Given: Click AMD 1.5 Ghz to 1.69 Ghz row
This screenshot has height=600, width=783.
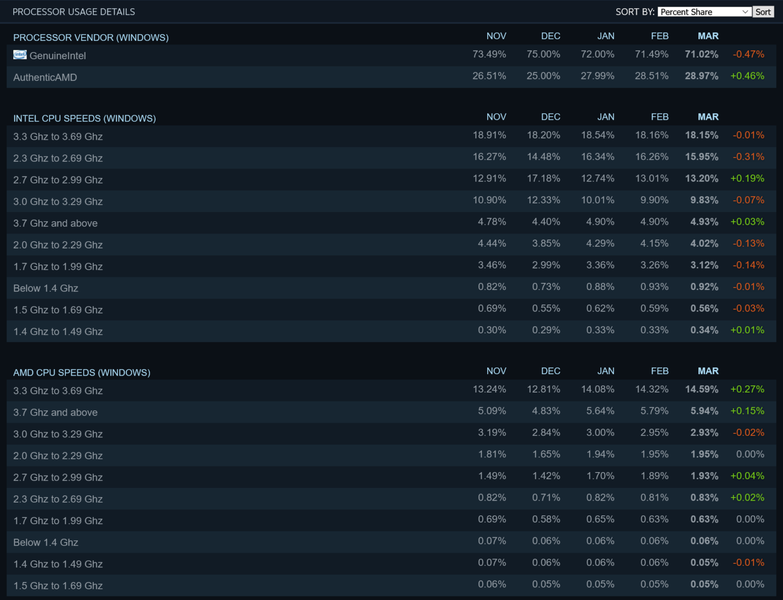Looking at the screenshot, I should (58, 585).
